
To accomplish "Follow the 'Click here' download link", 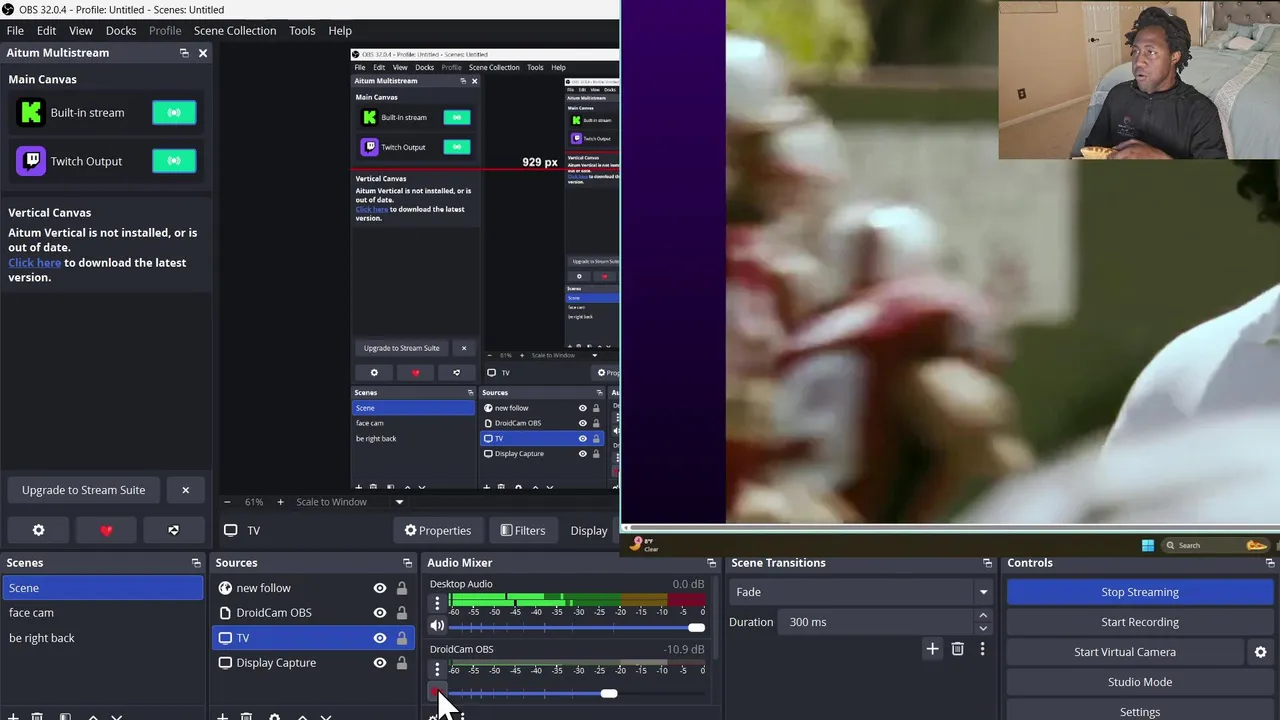I will coord(35,263).
